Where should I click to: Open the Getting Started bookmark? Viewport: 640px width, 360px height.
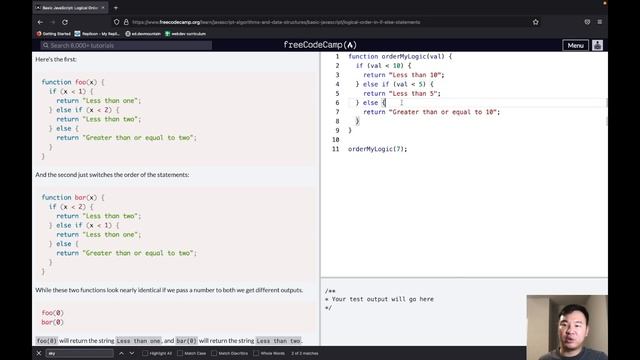click(53, 34)
